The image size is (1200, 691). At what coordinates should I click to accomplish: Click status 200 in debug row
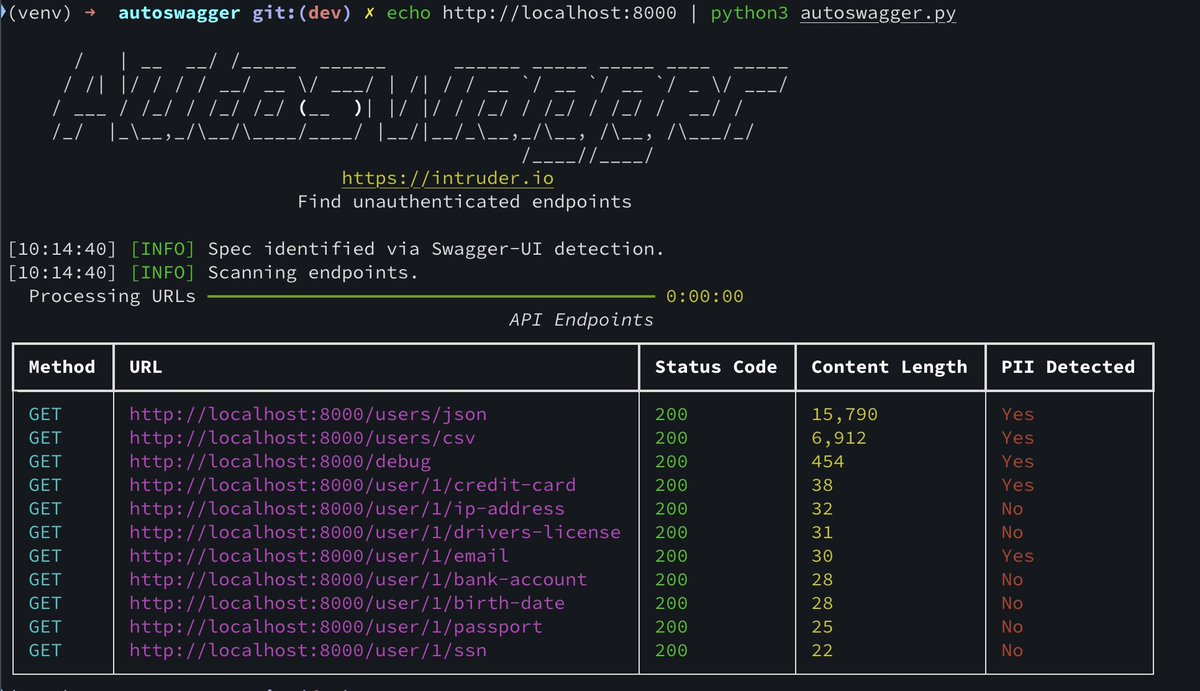[x=671, y=461]
